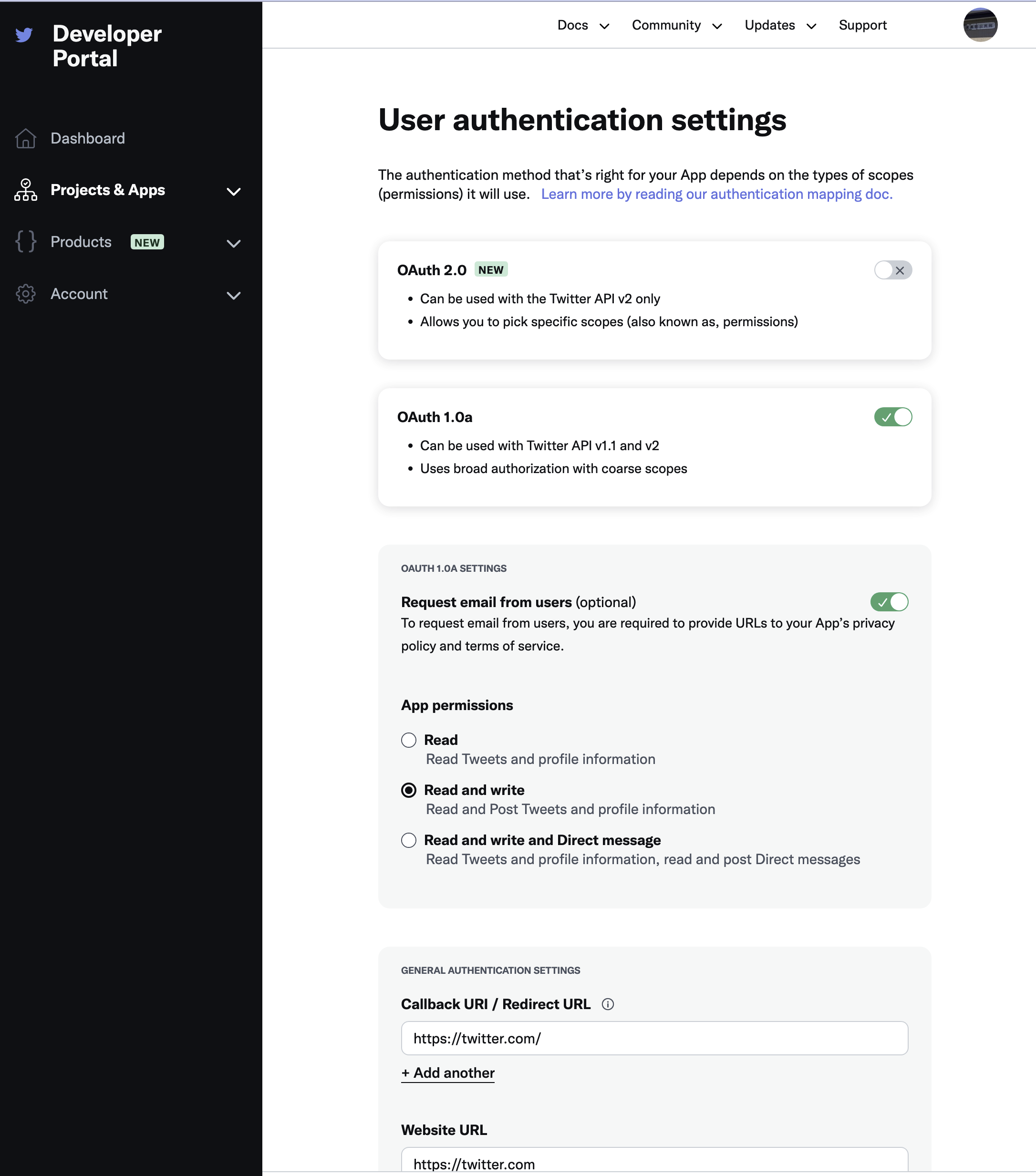Click the Callback URI input field

[x=654, y=1039]
